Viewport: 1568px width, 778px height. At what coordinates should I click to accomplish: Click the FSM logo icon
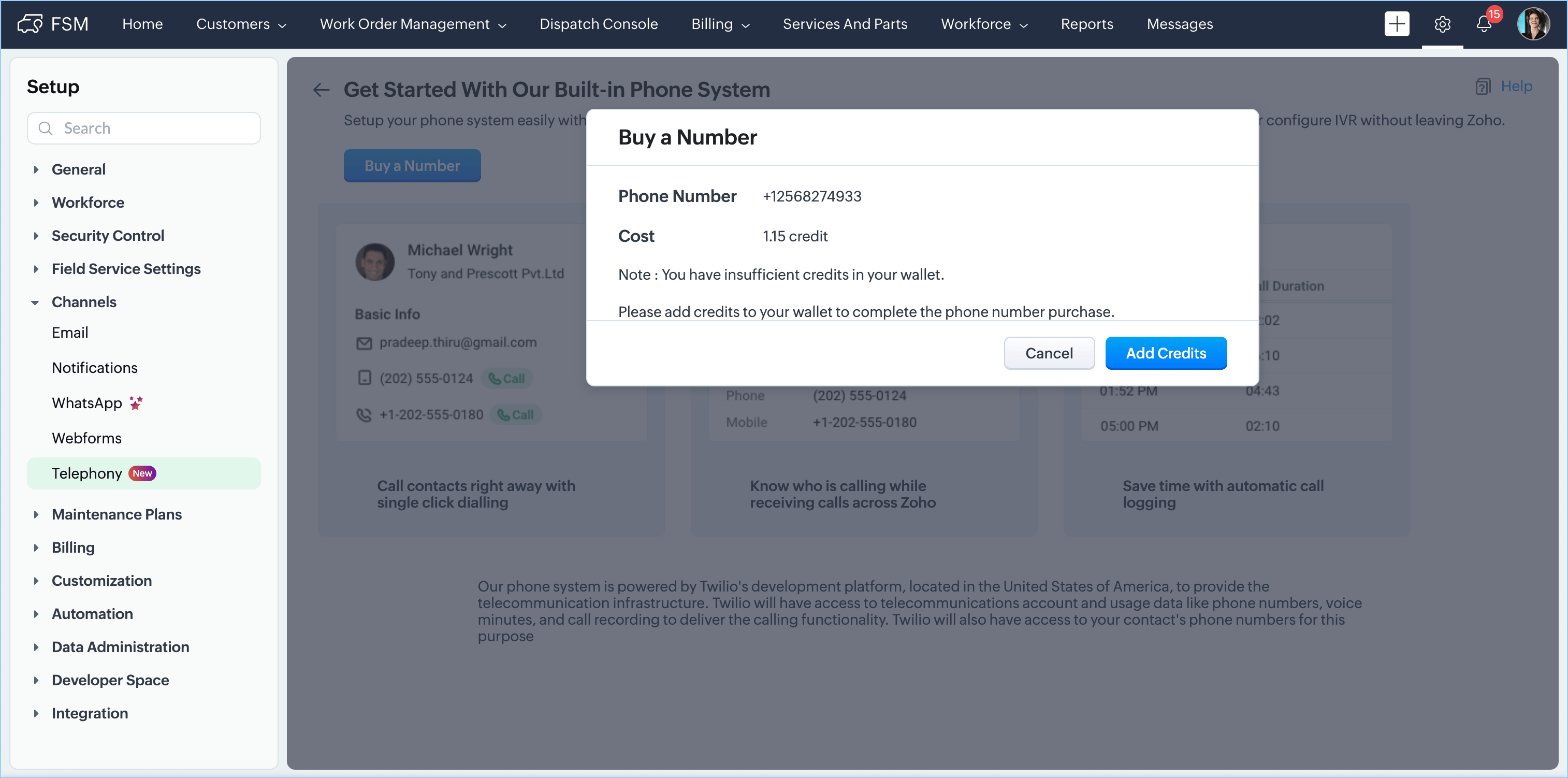coord(30,24)
